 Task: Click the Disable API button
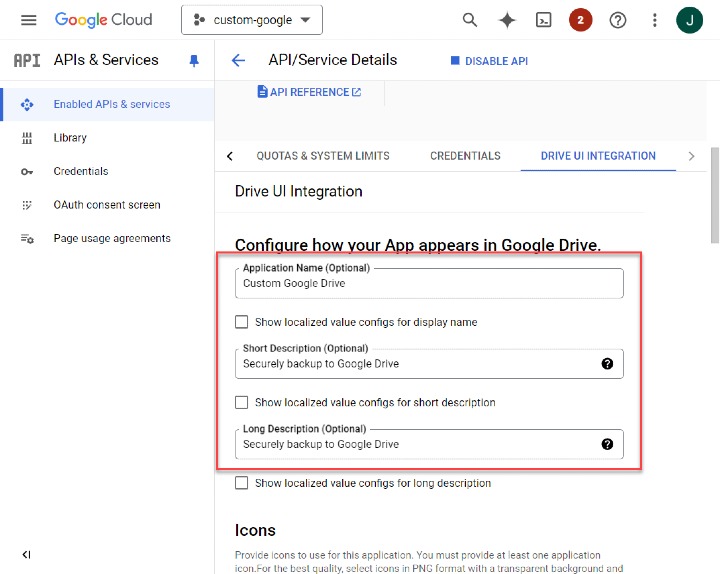click(x=489, y=61)
